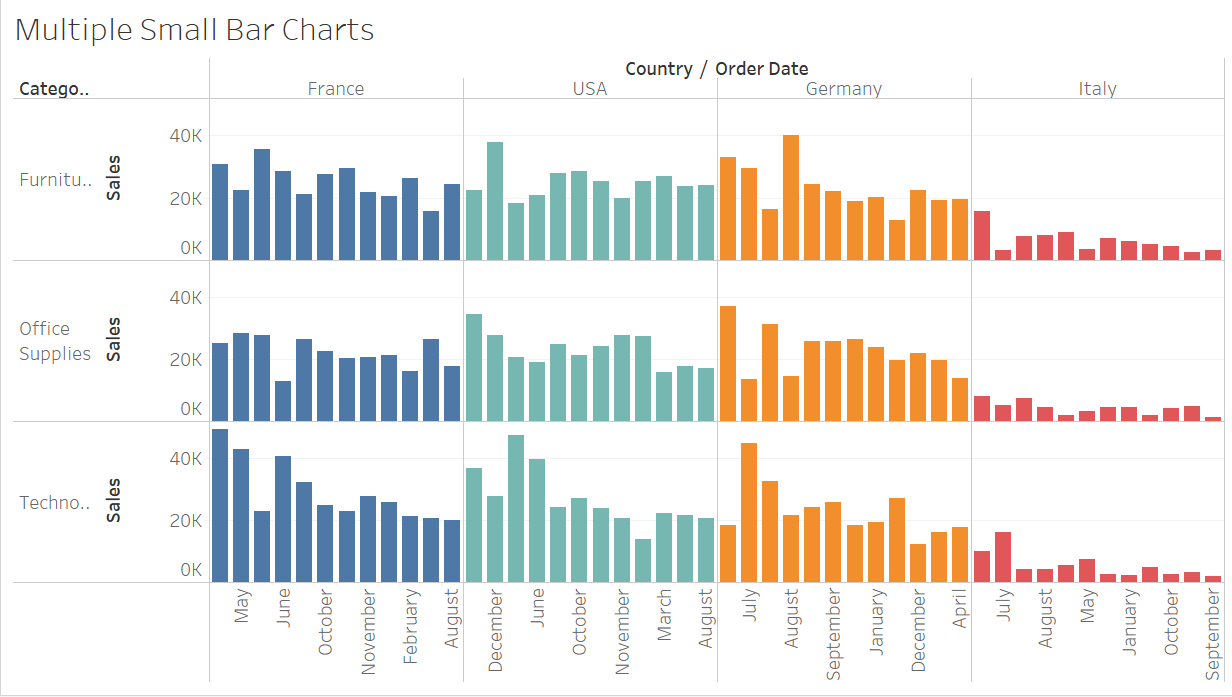Select the first blue bar in Technology row

coord(220,505)
